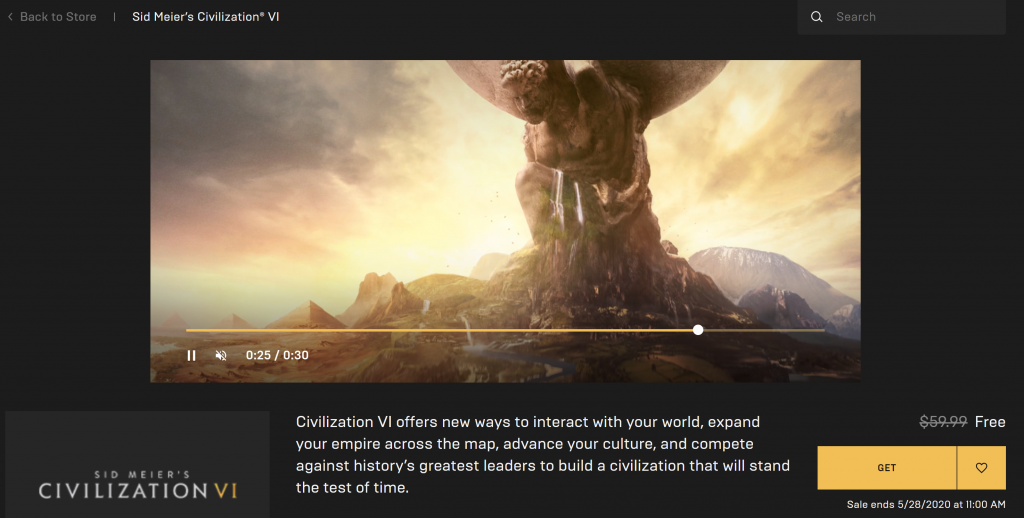Add game to wishlist with heart icon
The width and height of the screenshot is (1024, 518).
(x=981, y=468)
